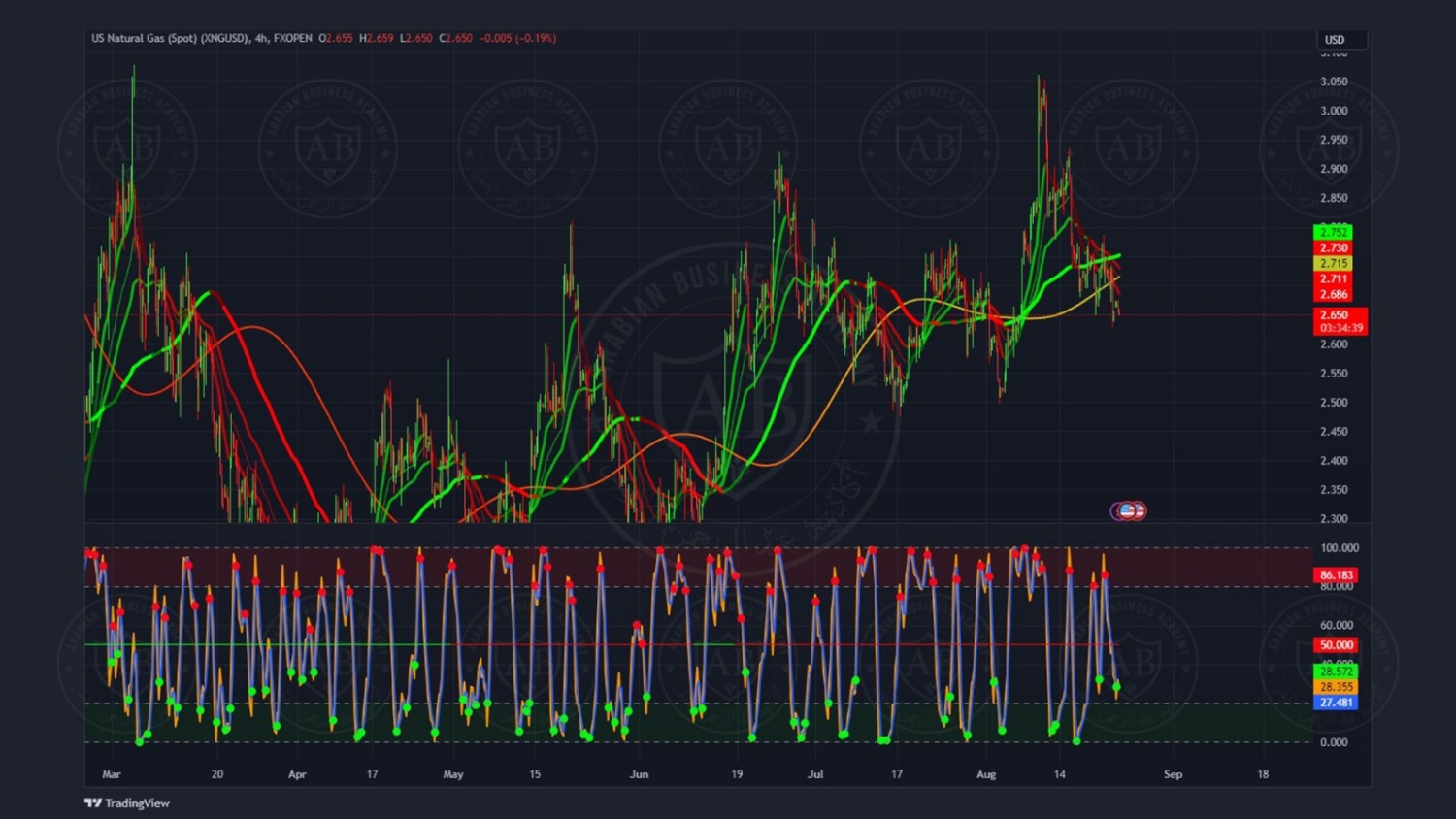This screenshot has height=819, width=1456.
Task: Click the Jun label on the time axis
Action: [x=639, y=774]
